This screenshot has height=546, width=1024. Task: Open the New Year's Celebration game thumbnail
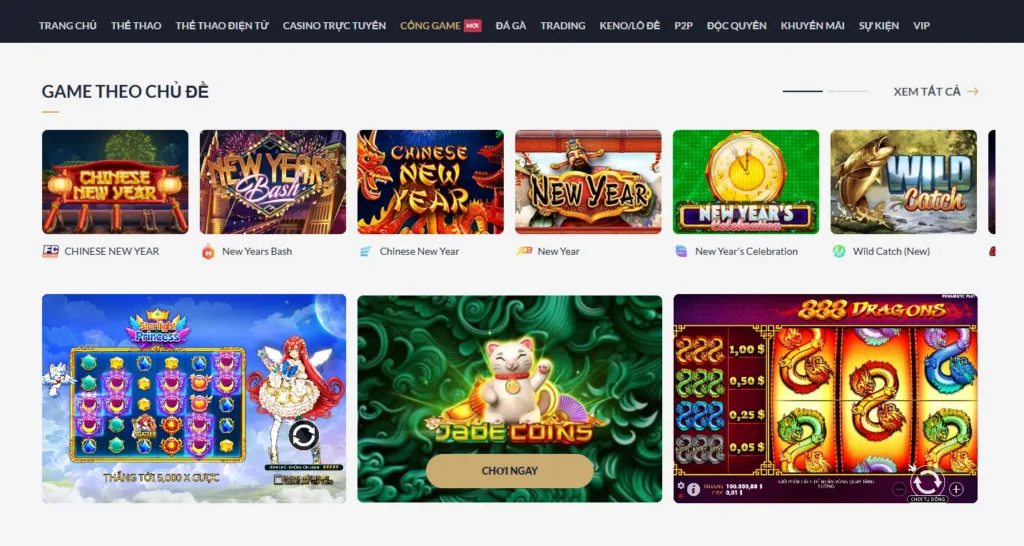[746, 182]
